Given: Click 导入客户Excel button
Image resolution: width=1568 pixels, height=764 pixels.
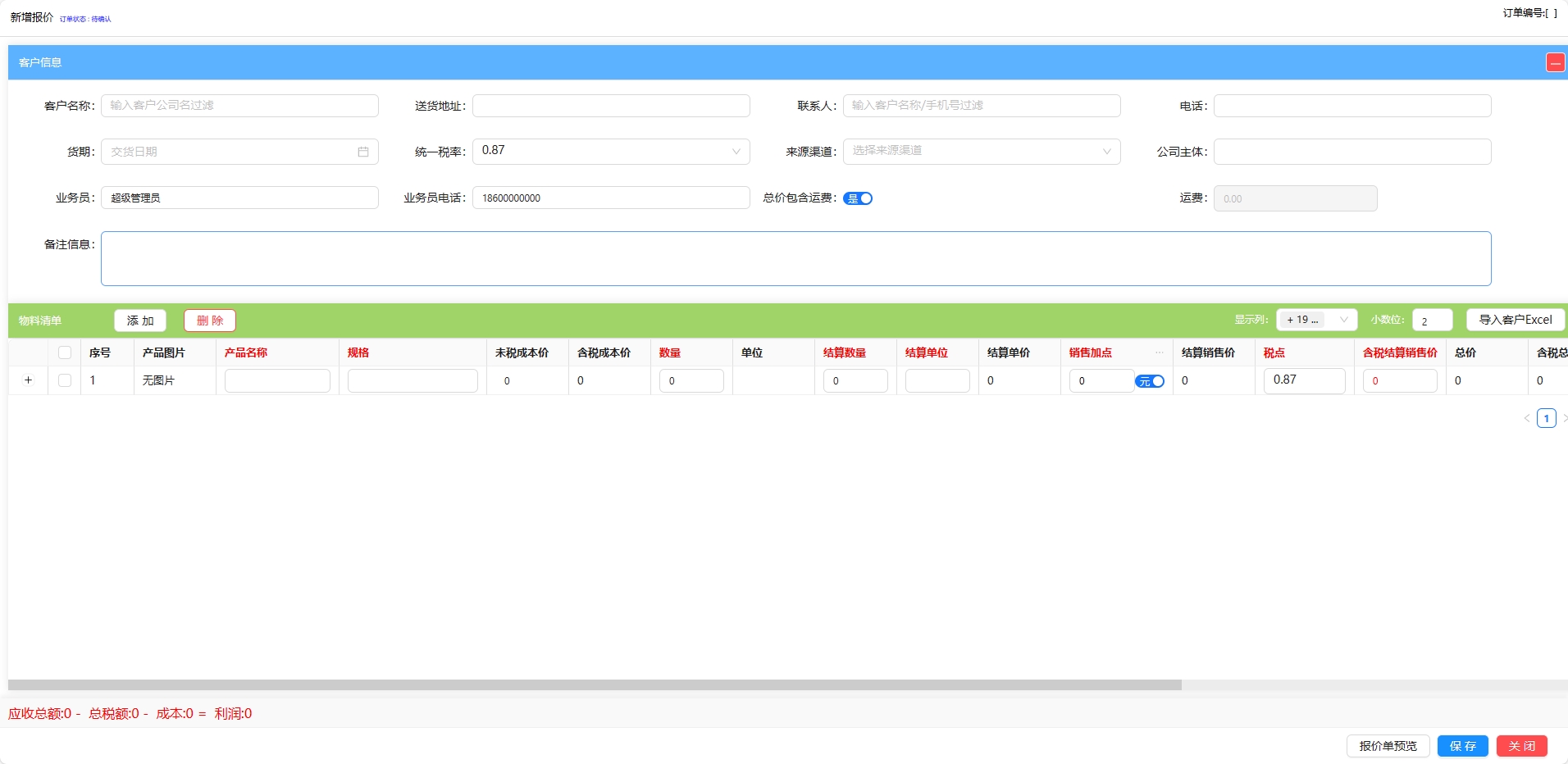Looking at the screenshot, I should [x=1516, y=320].
